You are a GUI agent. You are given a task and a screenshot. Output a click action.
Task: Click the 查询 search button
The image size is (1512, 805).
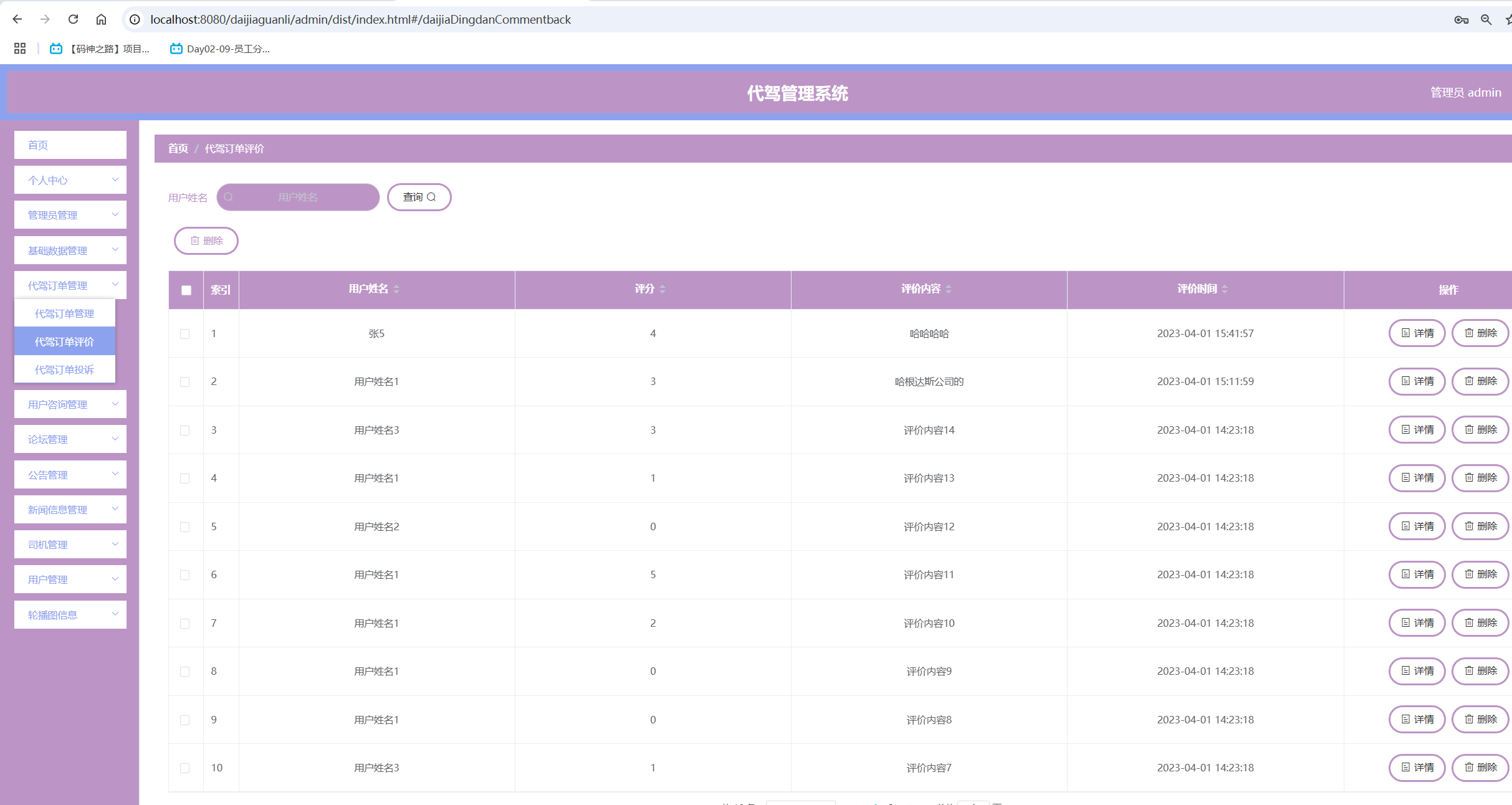(419, 197)
